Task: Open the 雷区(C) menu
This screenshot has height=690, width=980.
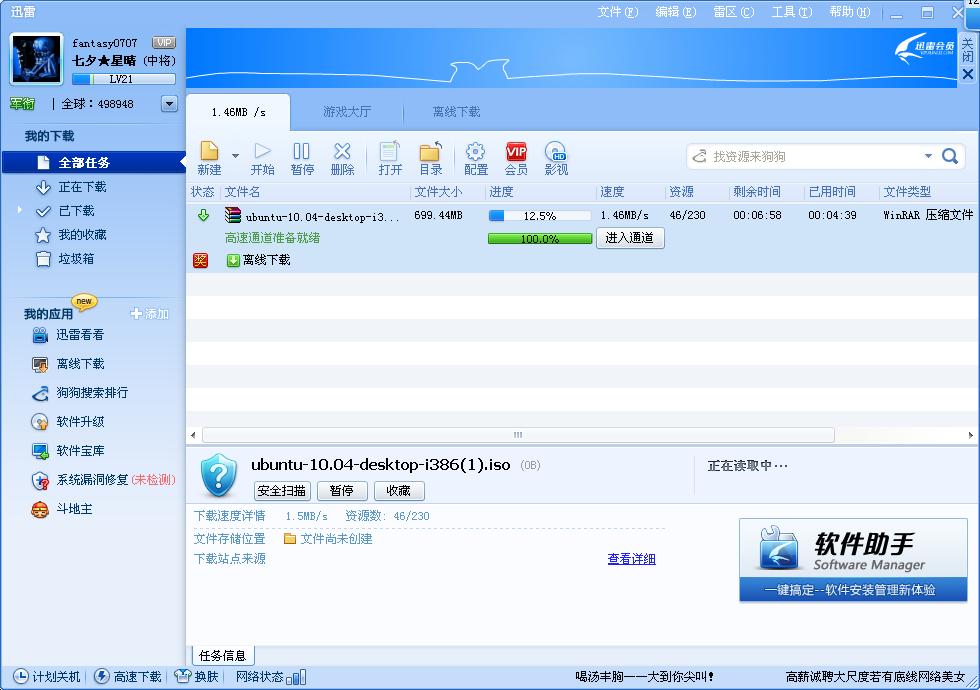Action: 734,12
